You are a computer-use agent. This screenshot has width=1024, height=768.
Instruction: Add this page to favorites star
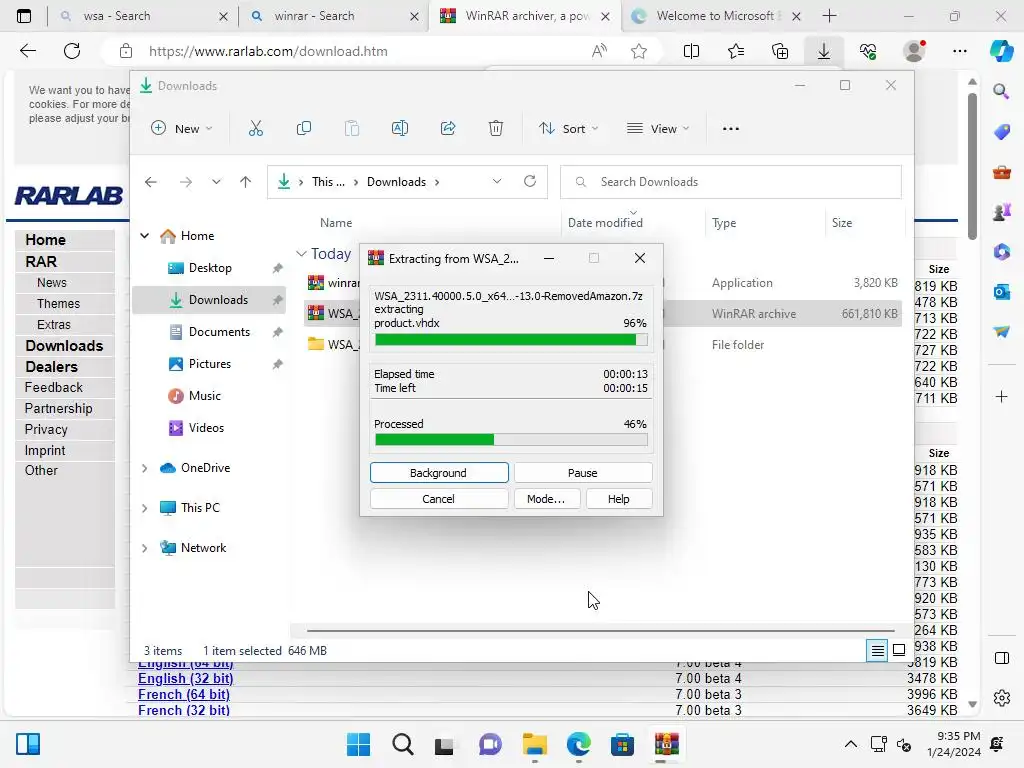click(639, 51)
